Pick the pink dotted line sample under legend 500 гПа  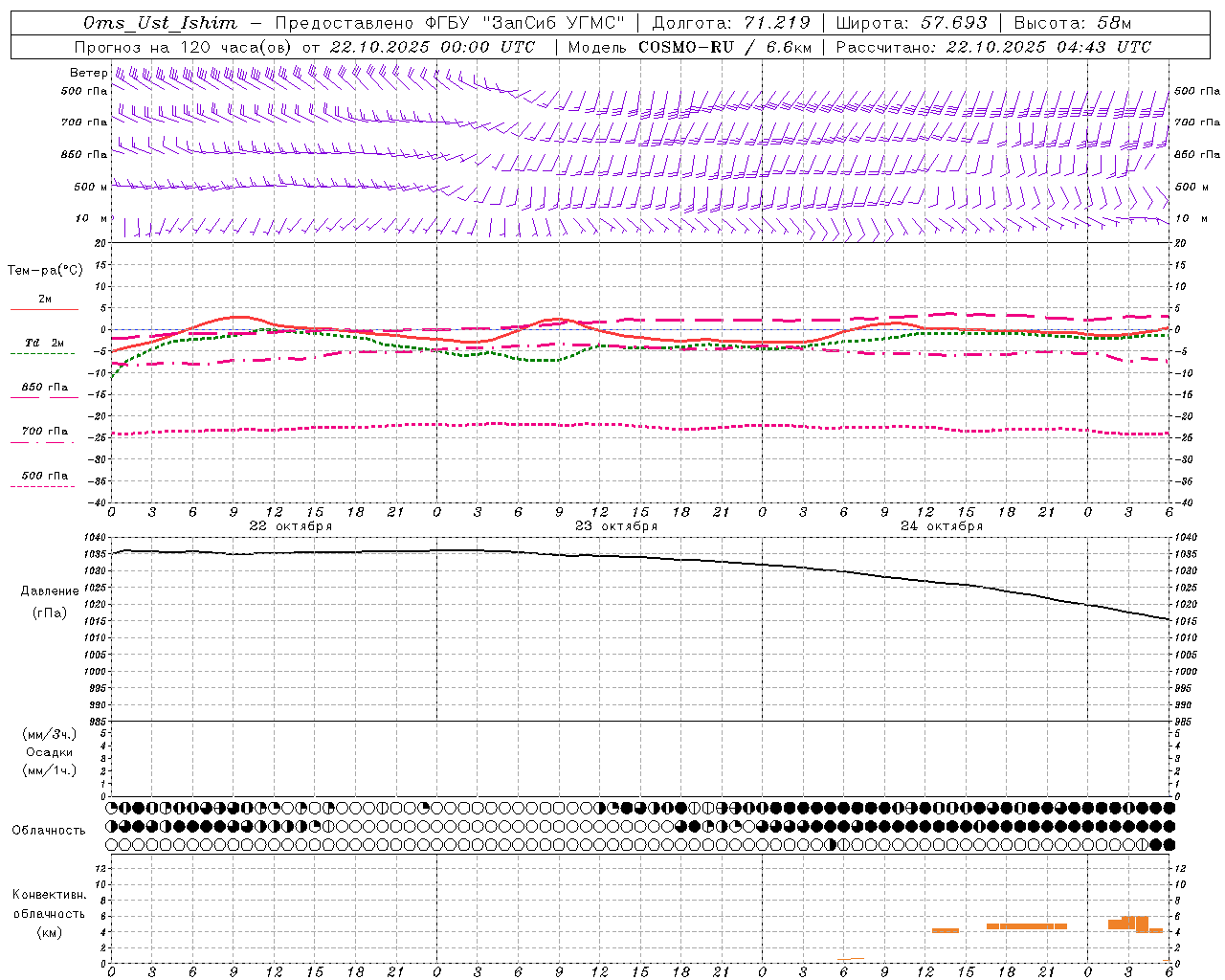(42, 486)
